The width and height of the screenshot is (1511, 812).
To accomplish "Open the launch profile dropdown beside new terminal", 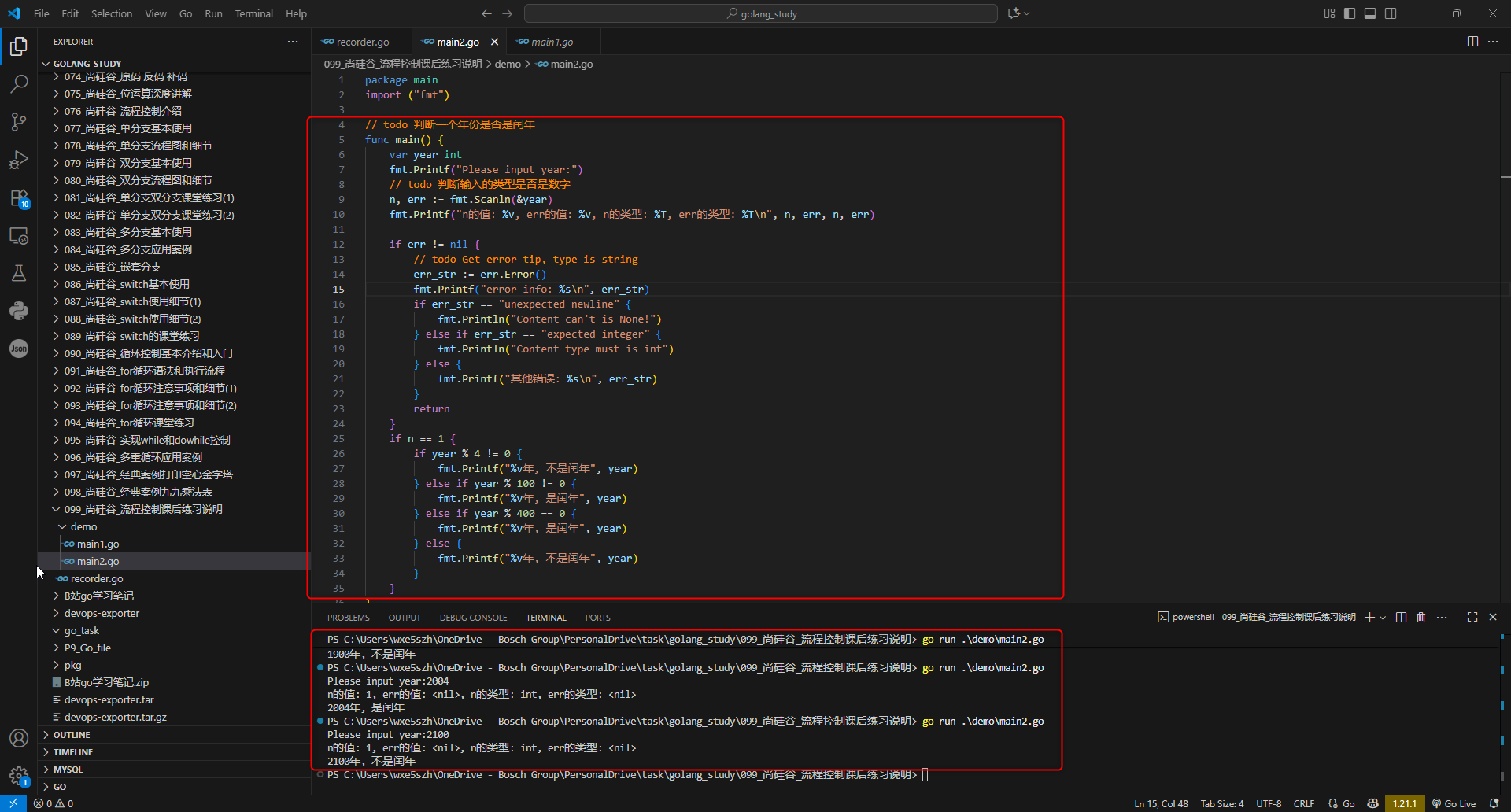I will coord(1383,618).
